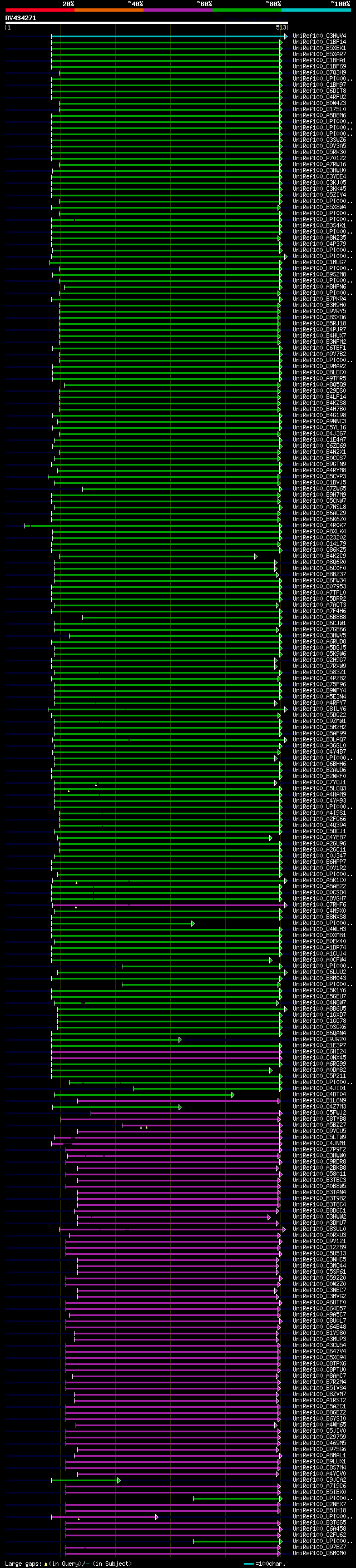The image size is (356, 1568).
Task: Click the UniRef100_C6LUU2 label
Action: pos(319,972)
